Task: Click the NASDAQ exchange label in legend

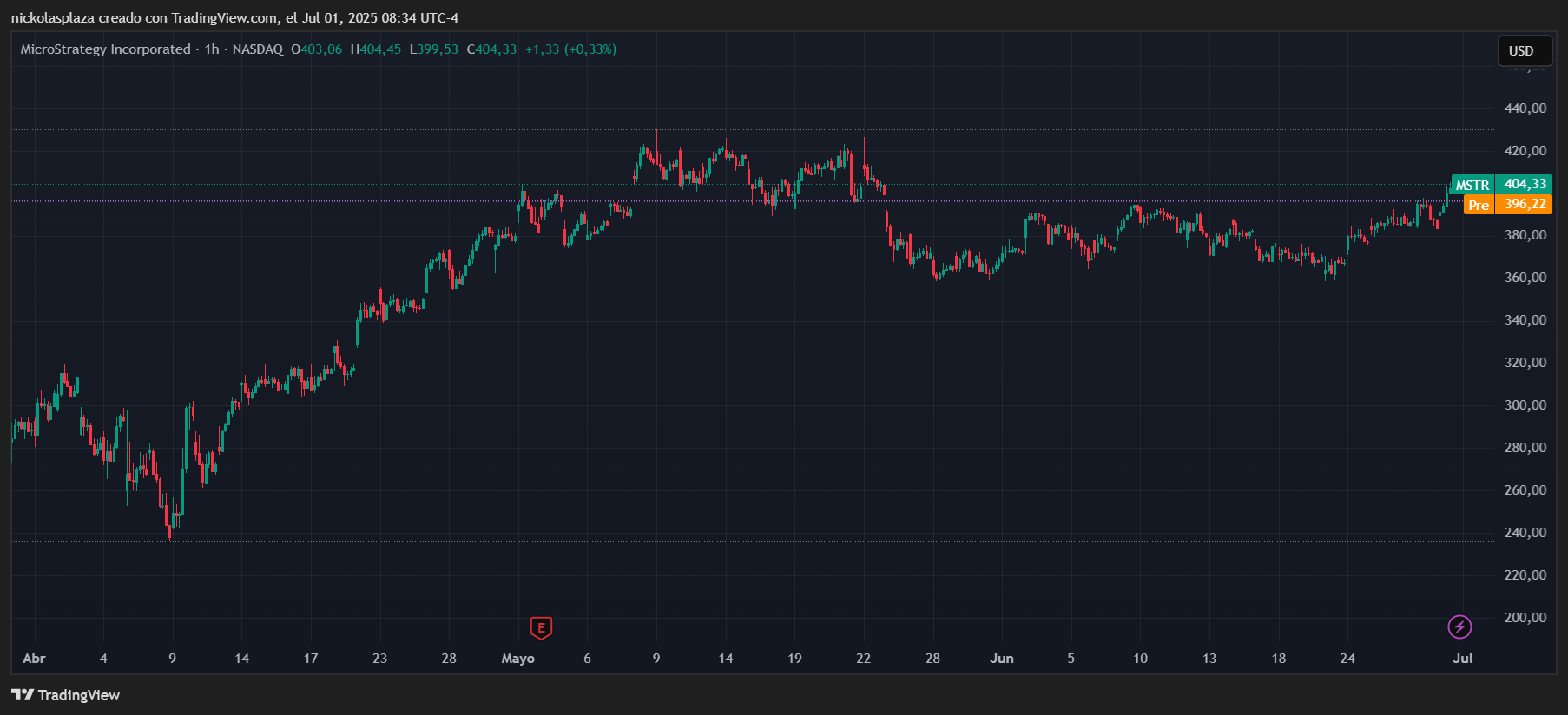Action: 258,49
